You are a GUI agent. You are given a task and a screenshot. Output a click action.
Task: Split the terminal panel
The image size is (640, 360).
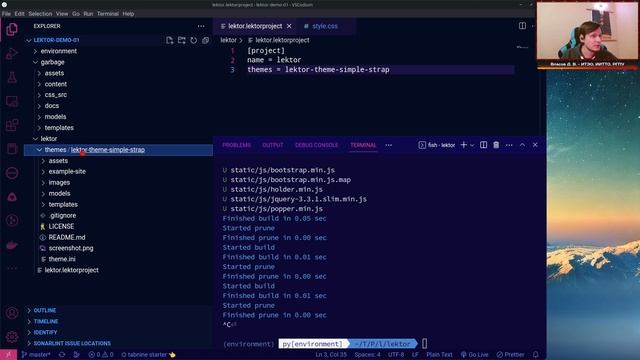[483, 145]
